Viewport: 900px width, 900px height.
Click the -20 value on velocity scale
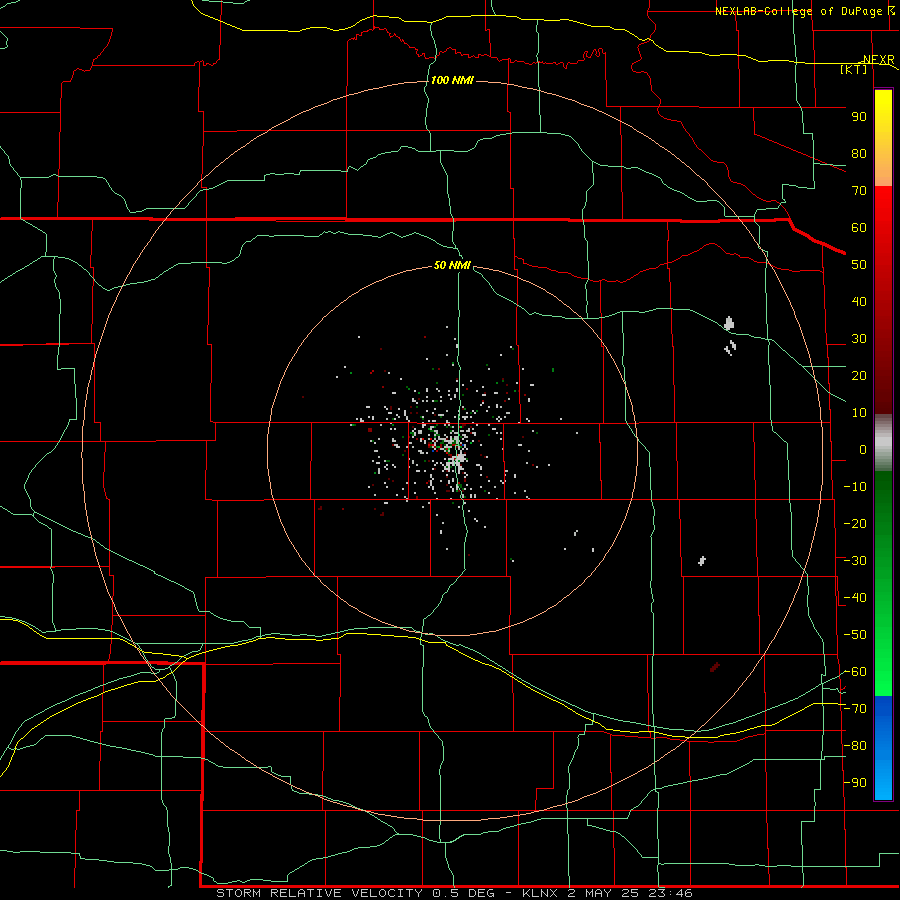coord(855,524)
